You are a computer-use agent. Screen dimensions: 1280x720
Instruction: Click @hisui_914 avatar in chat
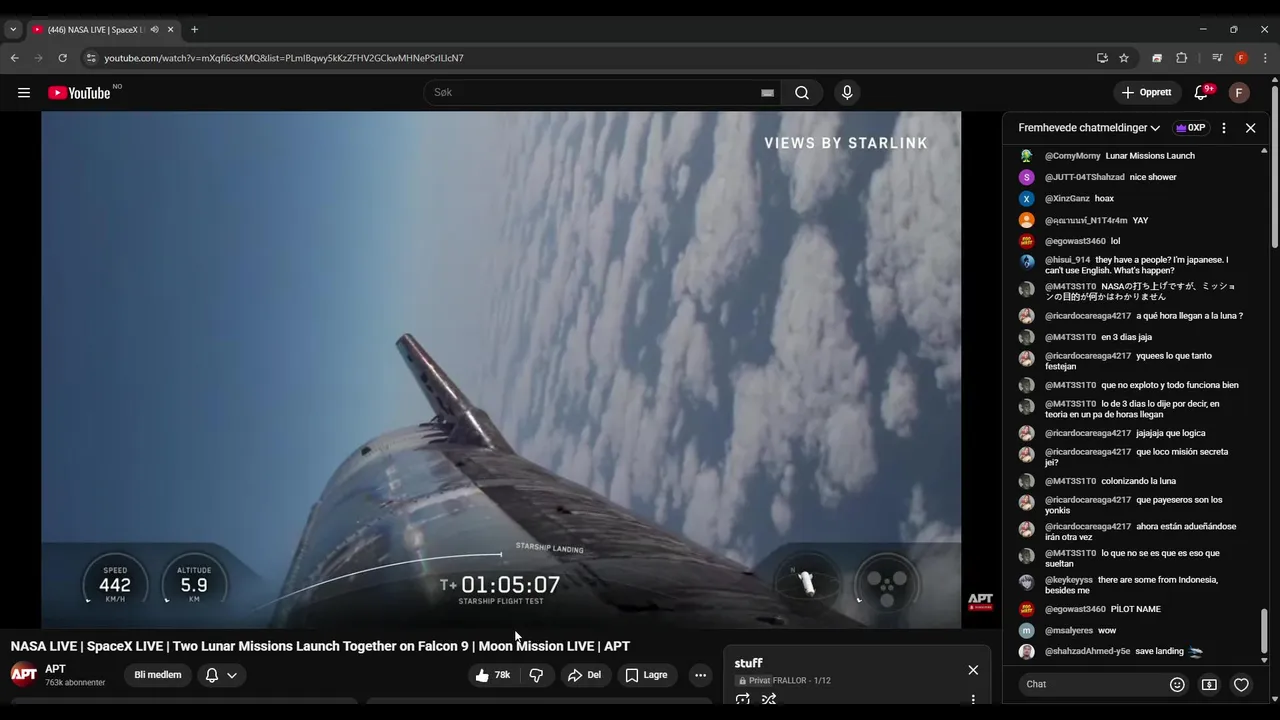[x=1027, y=262]
